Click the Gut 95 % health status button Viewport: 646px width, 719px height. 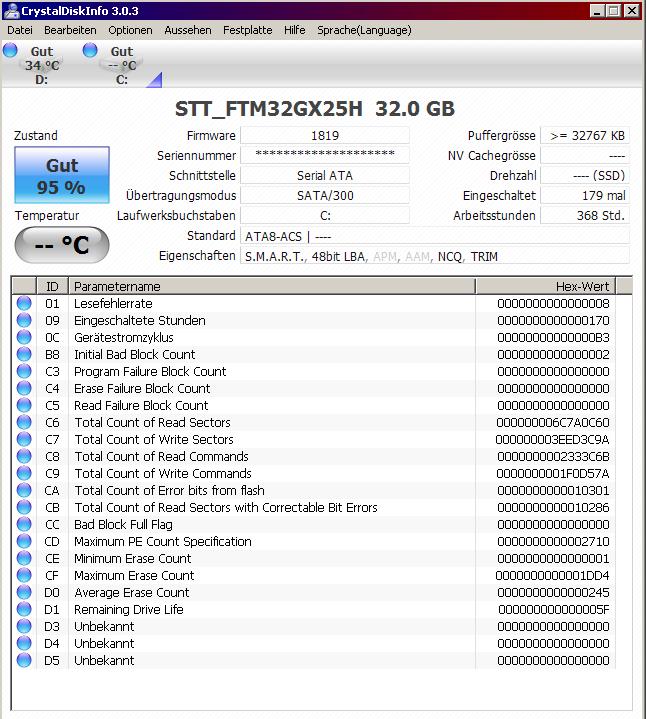click(61, 175)
